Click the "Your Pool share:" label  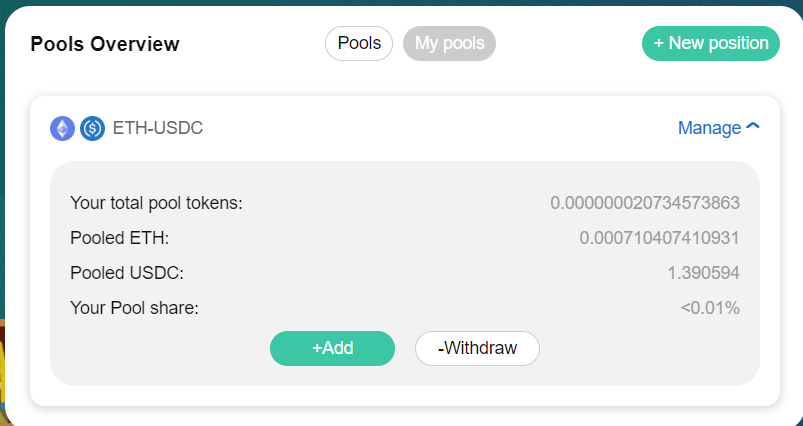click(134, 308)
